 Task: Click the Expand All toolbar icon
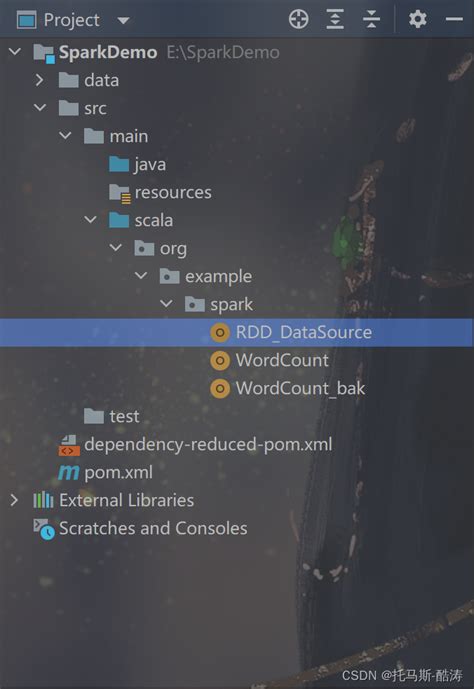click(335, 20)
